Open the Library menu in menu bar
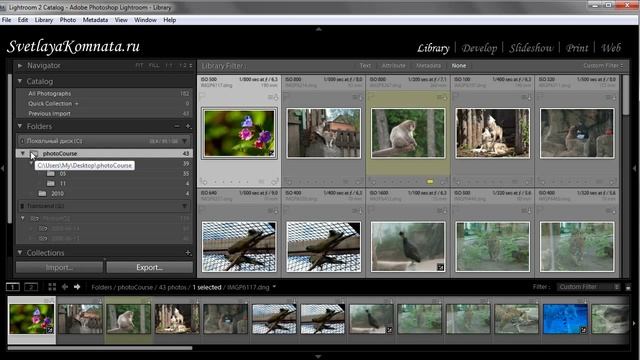Screen dimensions: 640x360 tap(44, 20)
